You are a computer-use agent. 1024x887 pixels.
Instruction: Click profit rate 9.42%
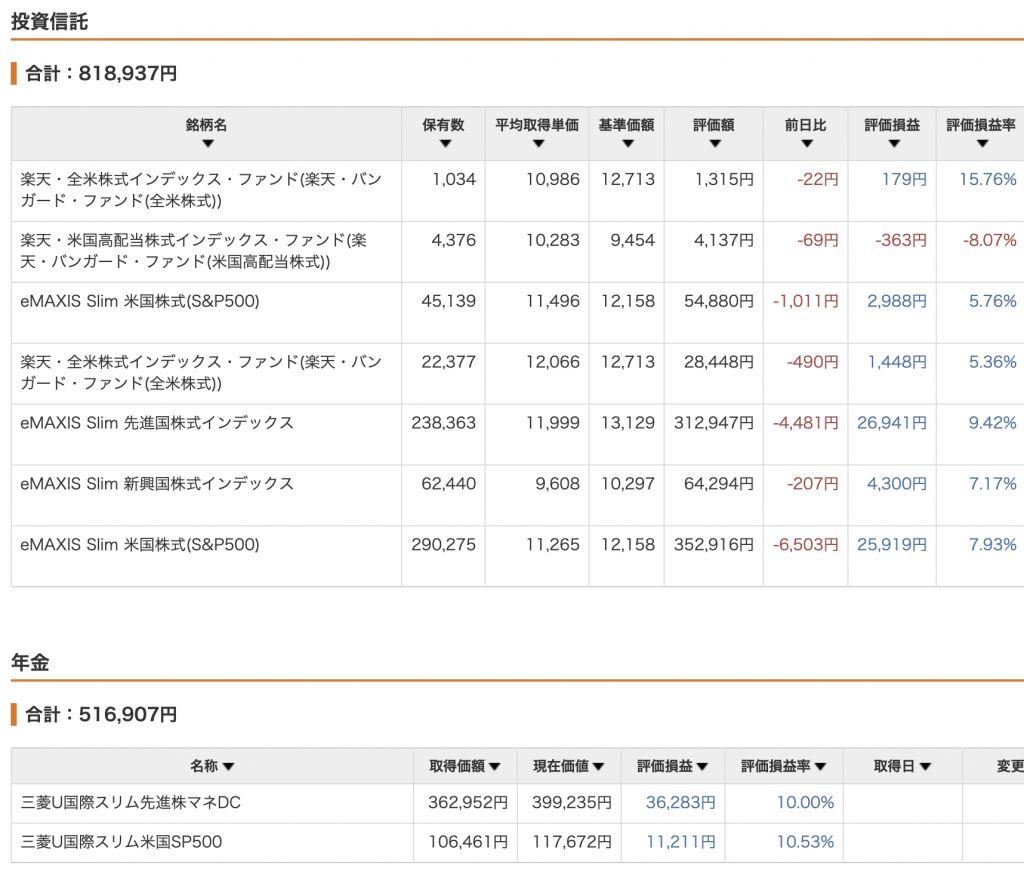[x=993, y=423]
